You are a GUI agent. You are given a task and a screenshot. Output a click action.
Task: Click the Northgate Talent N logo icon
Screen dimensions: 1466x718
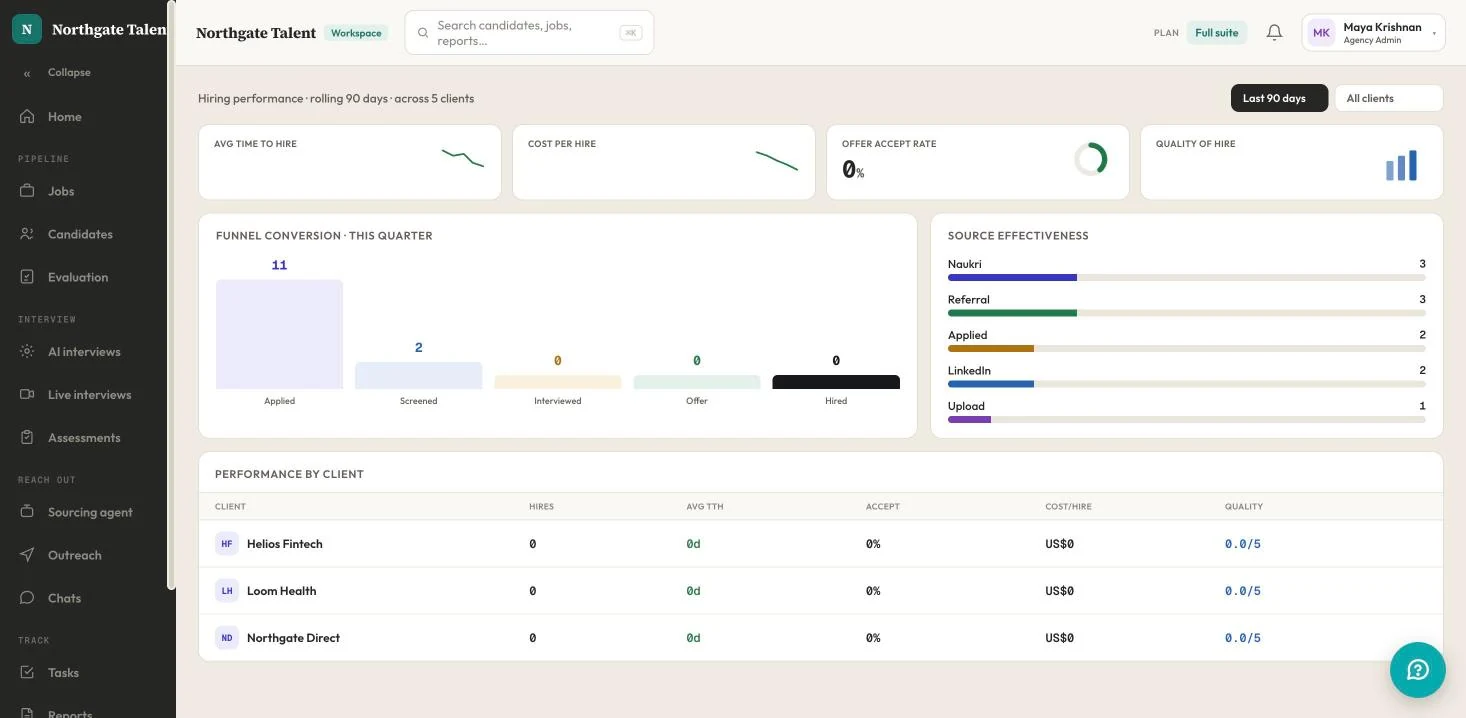[x=27, y=29]
